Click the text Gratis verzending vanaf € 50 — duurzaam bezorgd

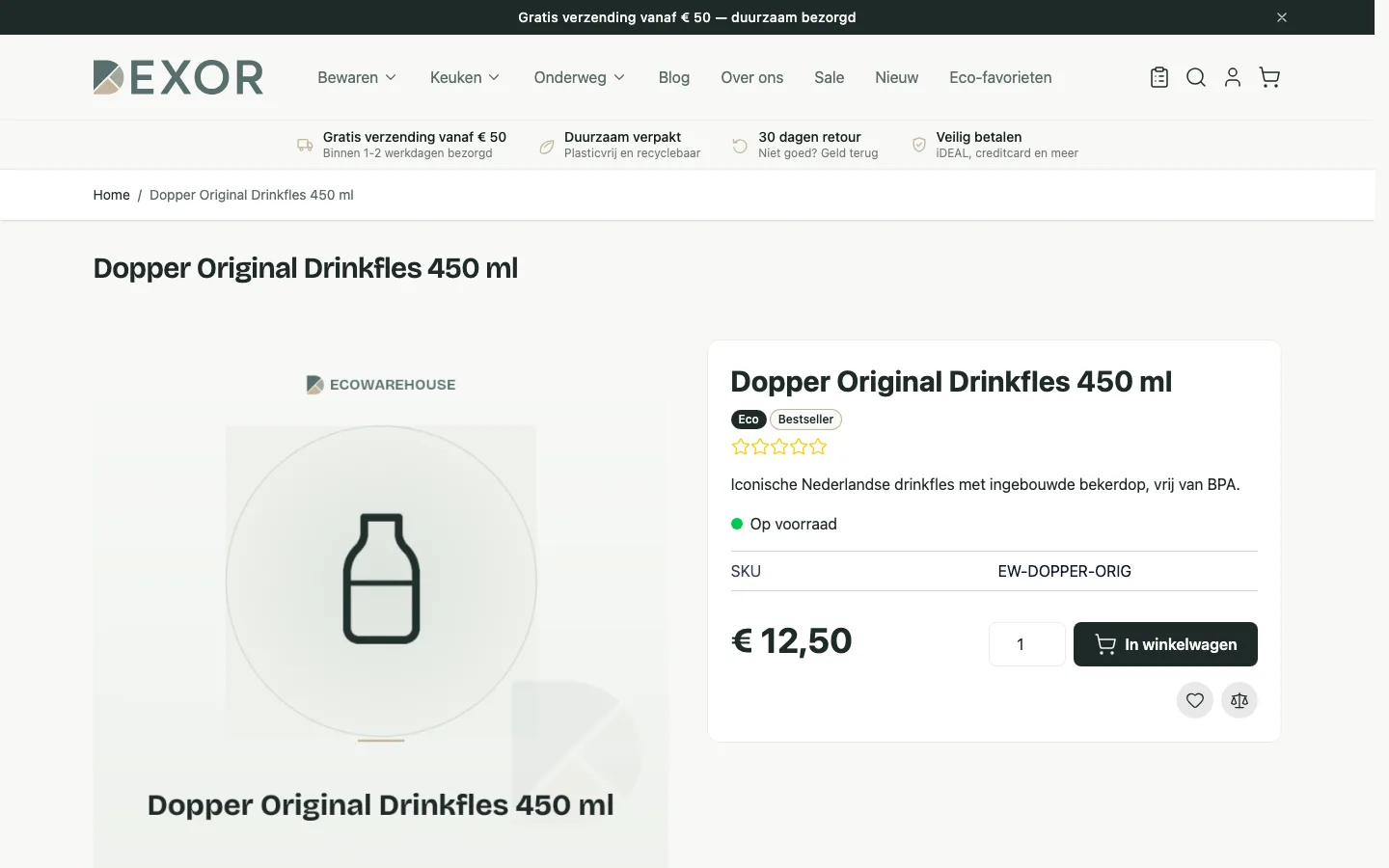pyautogui.click(x=687, y=17)
